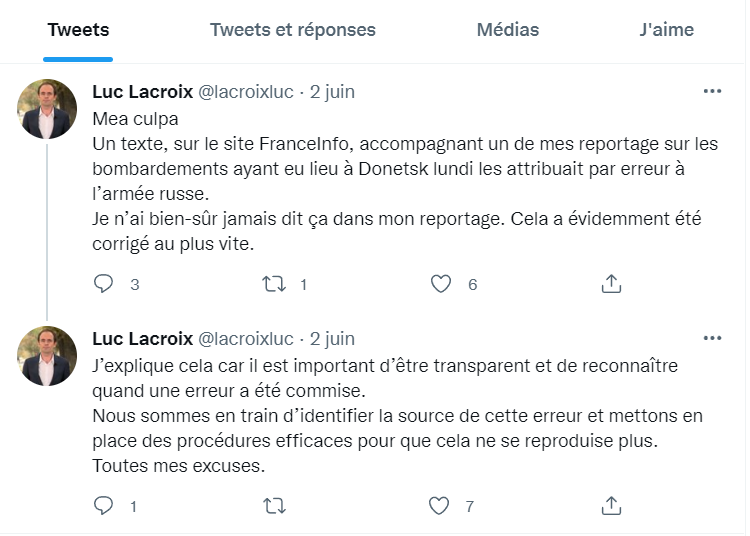The width and height of the screenshot is (750, 536).
Task: Like the Mea culpa tweet
Action: [441, 284]
